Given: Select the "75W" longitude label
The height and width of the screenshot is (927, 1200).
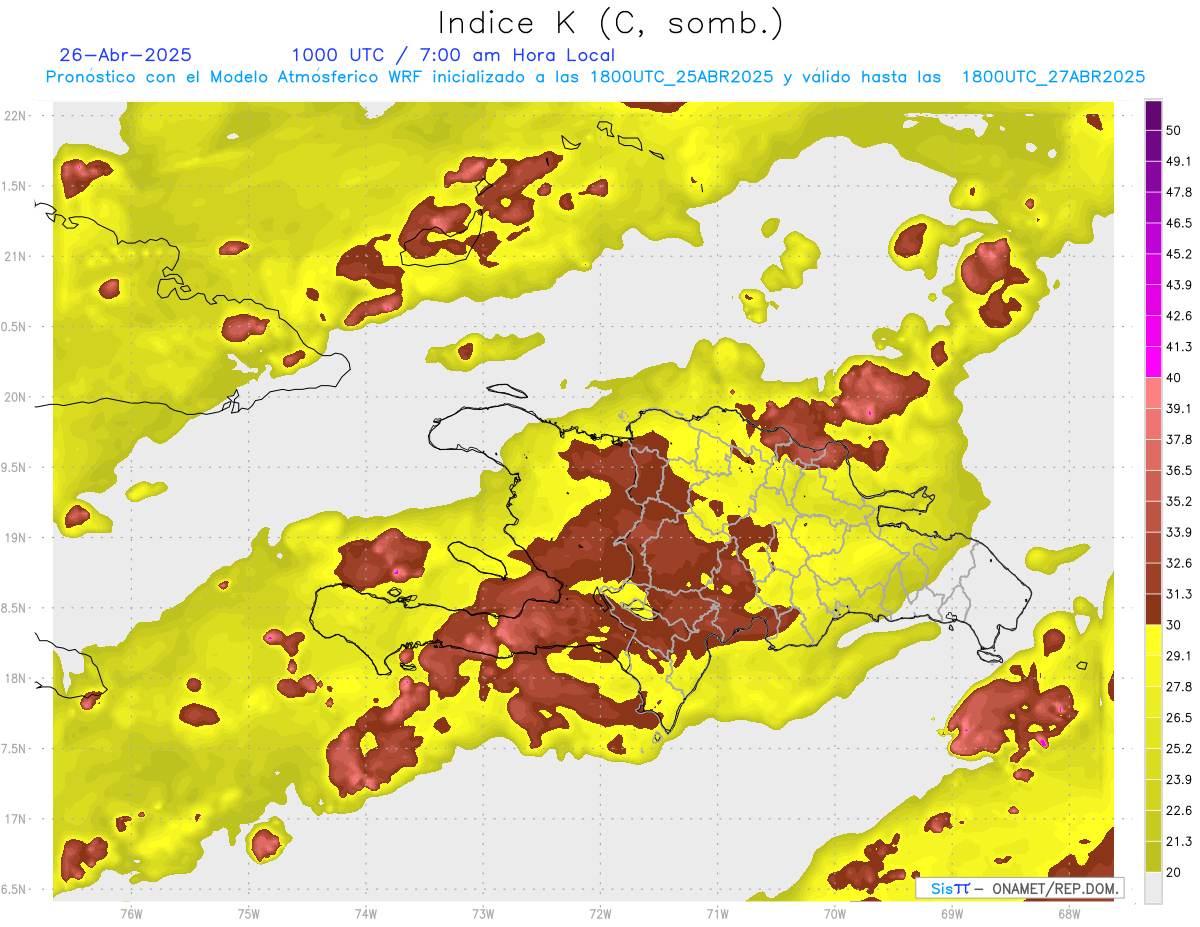Looking at the screenshot, I should coord(248,913).
